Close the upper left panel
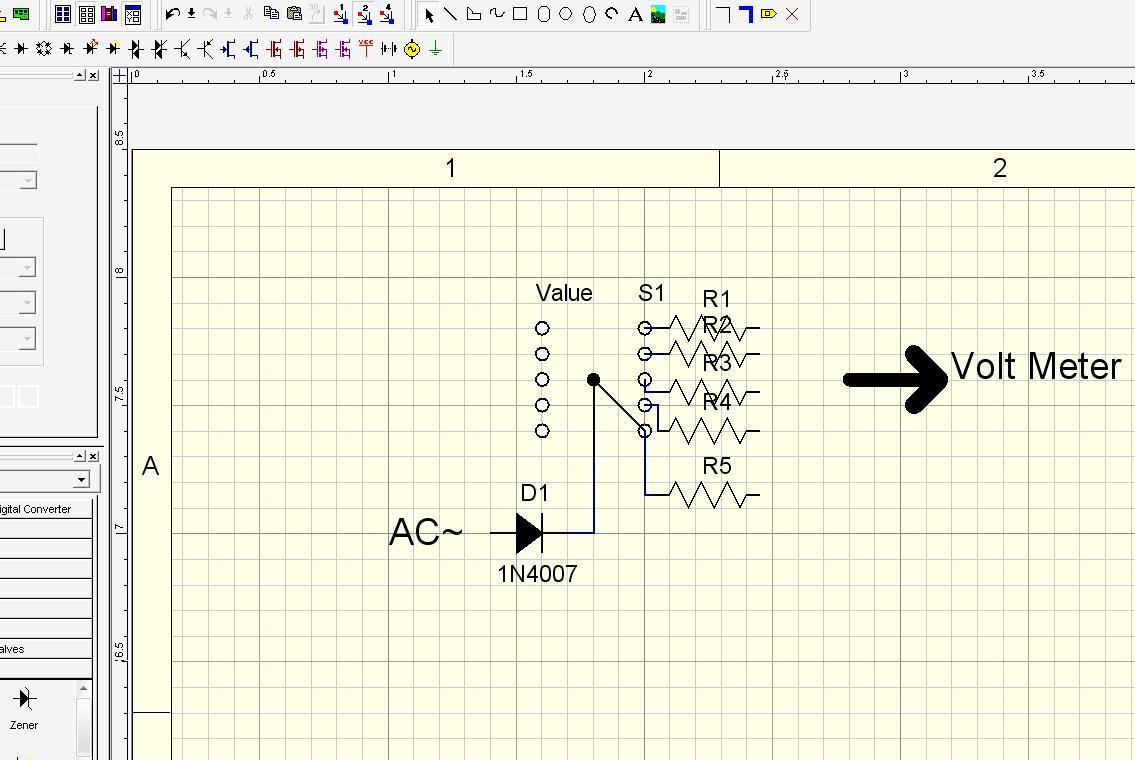 pos(93,75)
